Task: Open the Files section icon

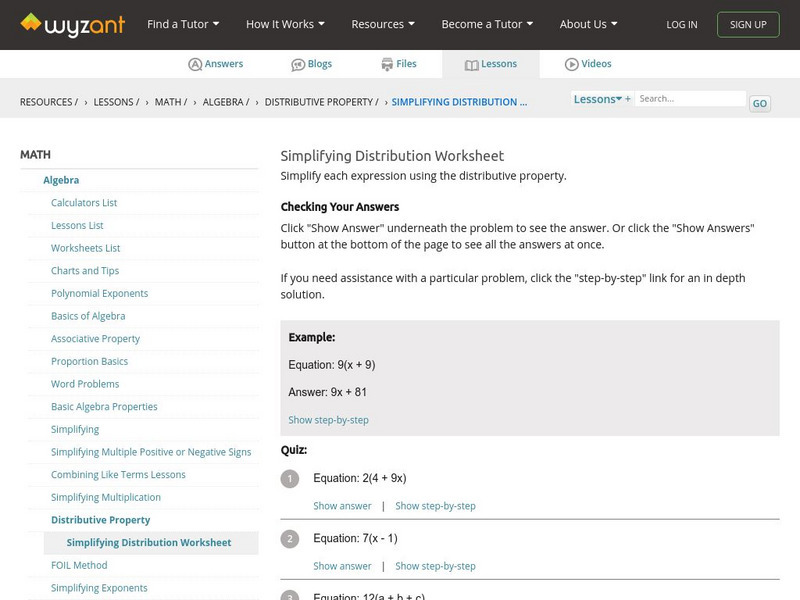Action: point(387,64)
